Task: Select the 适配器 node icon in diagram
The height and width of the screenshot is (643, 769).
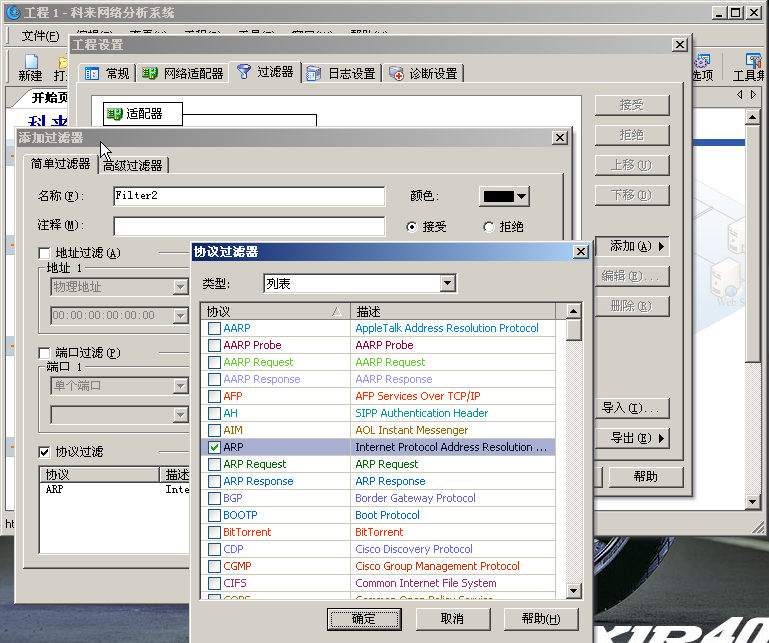Action: (x=115, y=114)
